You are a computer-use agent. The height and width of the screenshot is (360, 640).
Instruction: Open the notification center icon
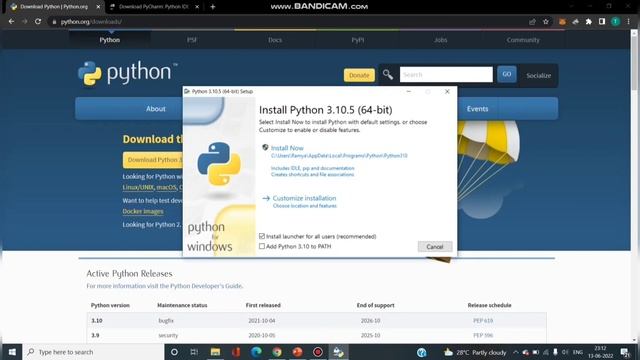624,352
